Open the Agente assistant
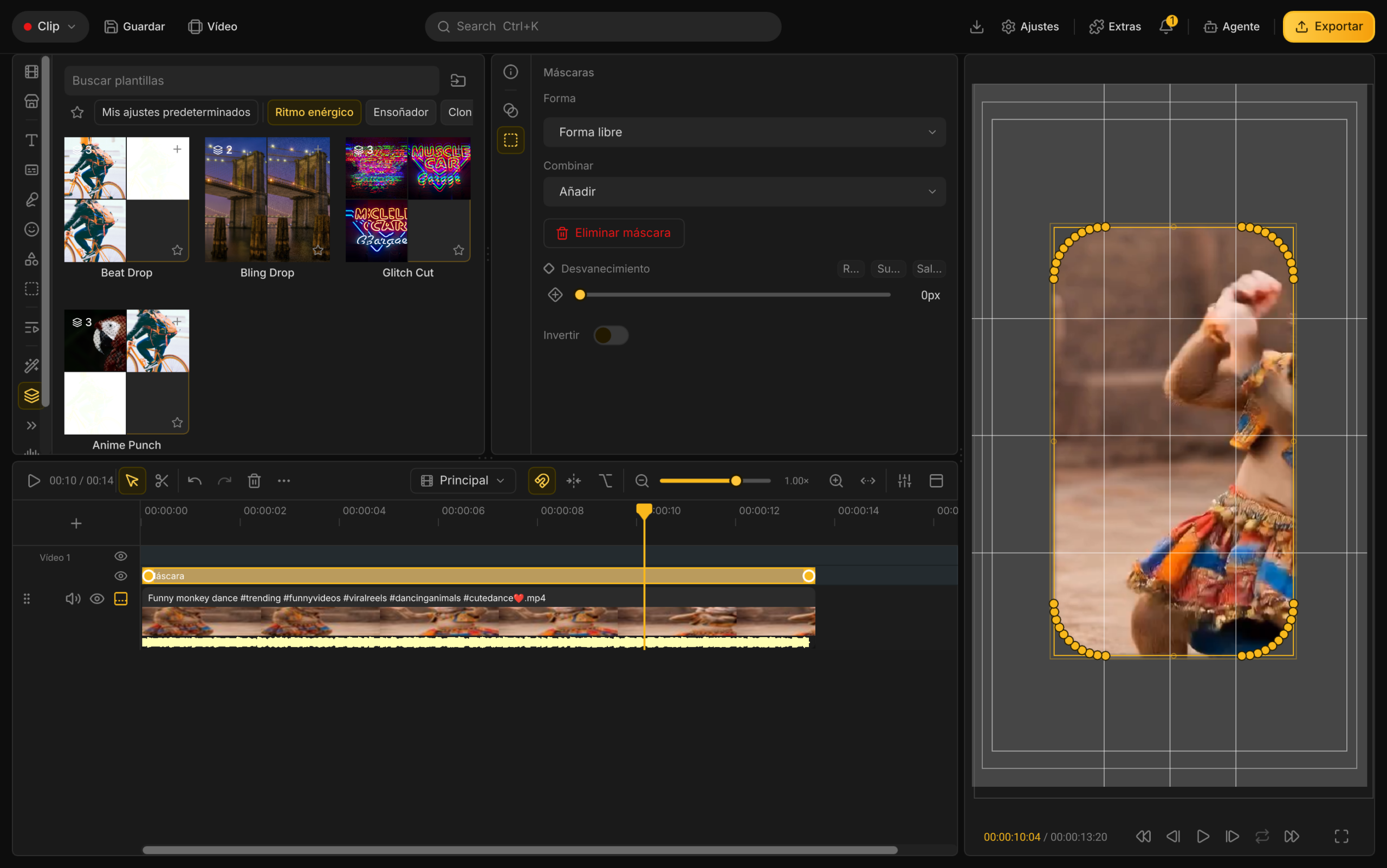Viewport: 1387px width, 868px height. pos(1232,27)
